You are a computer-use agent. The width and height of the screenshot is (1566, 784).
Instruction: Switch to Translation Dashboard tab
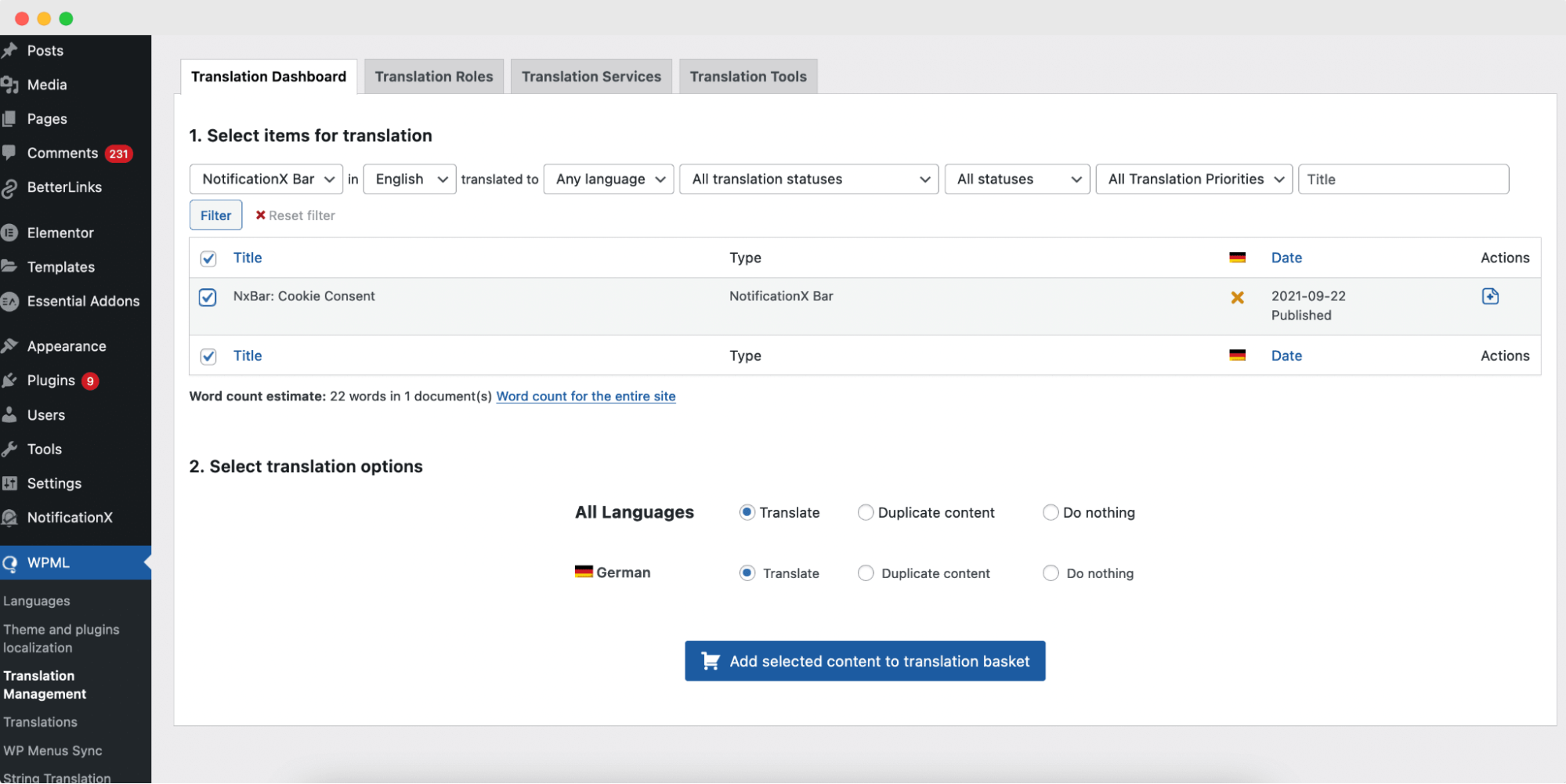point(269,77)
